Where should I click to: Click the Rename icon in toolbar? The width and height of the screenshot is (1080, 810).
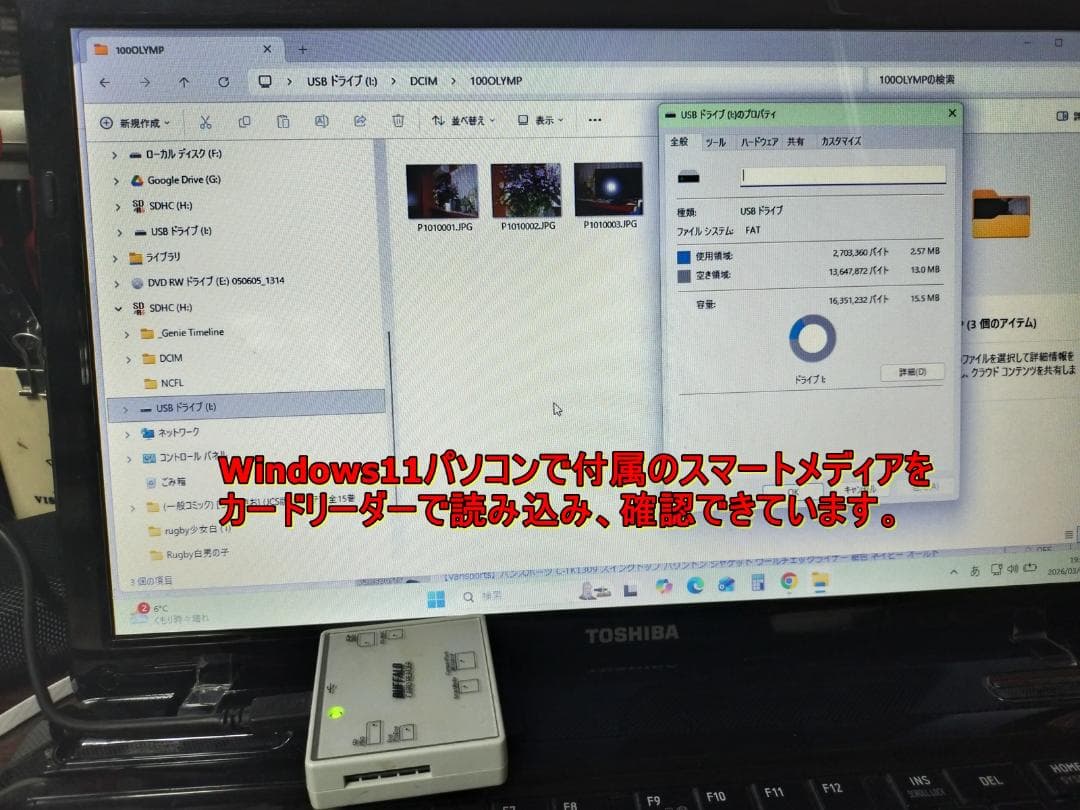tap(321, 121)
